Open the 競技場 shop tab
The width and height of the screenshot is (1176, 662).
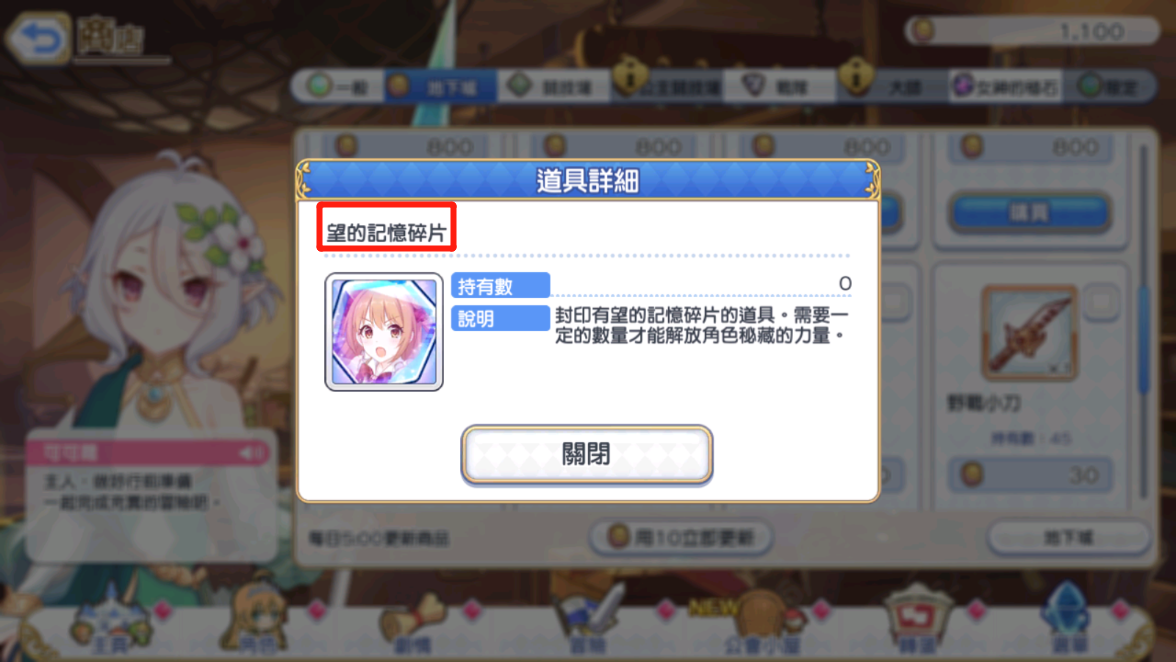554,87
